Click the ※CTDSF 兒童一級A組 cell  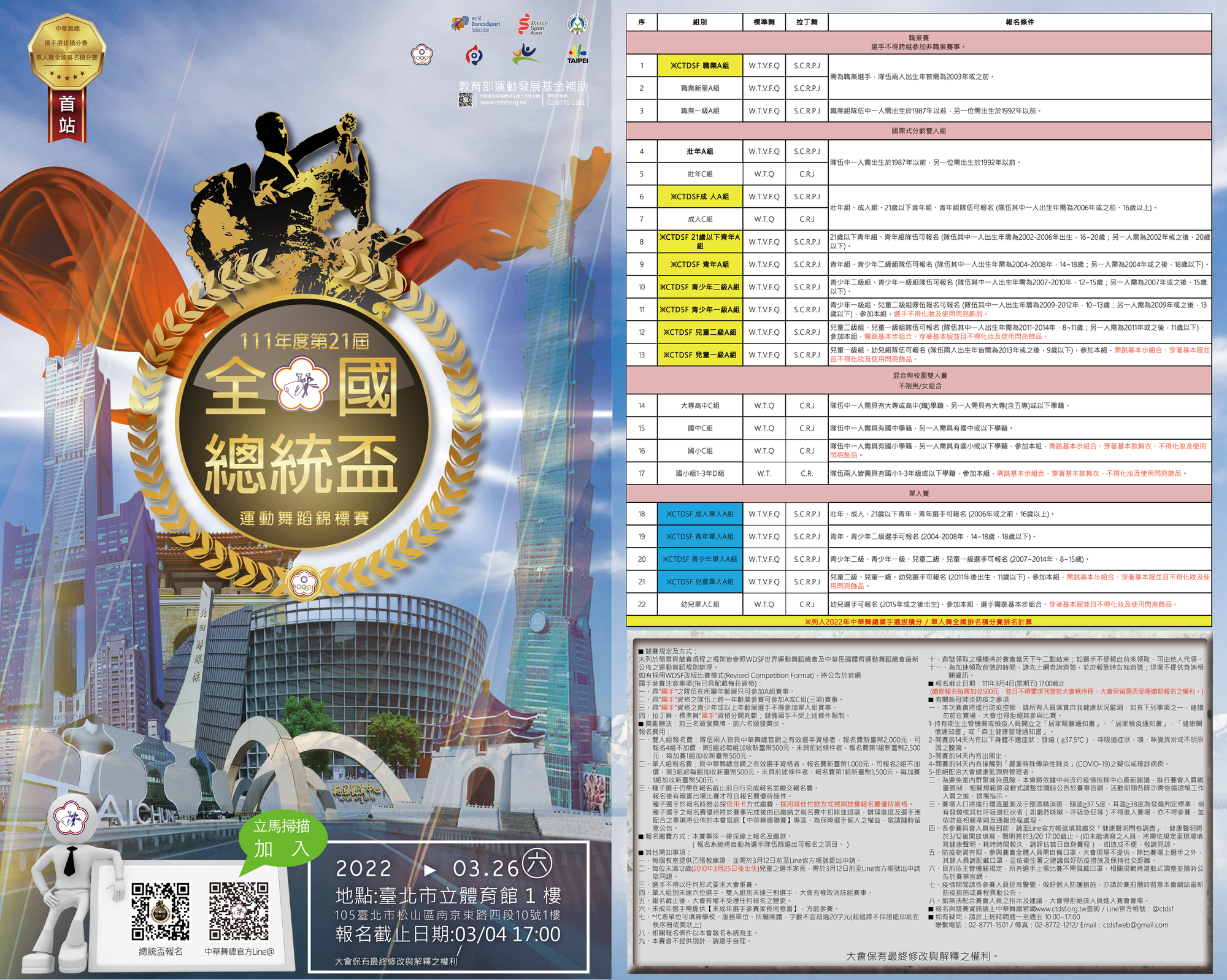(x=700, y=355)
